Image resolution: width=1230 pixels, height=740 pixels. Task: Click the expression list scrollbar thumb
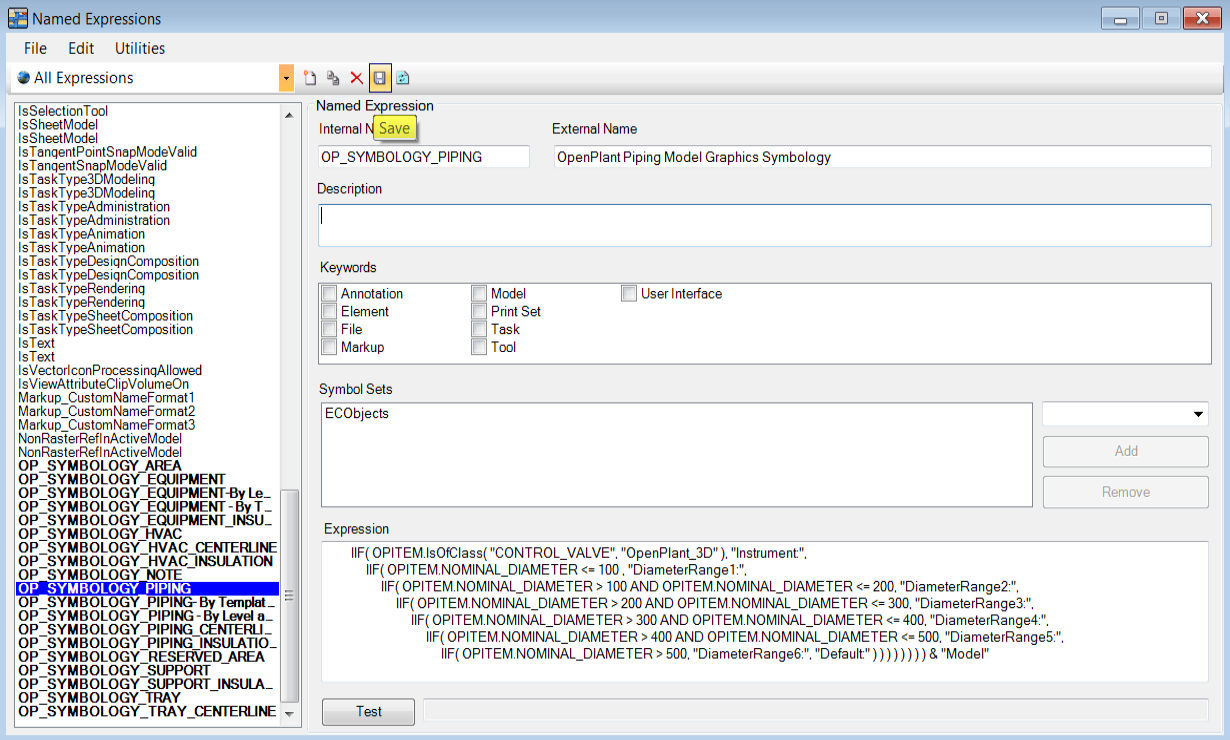click(290, 596)
